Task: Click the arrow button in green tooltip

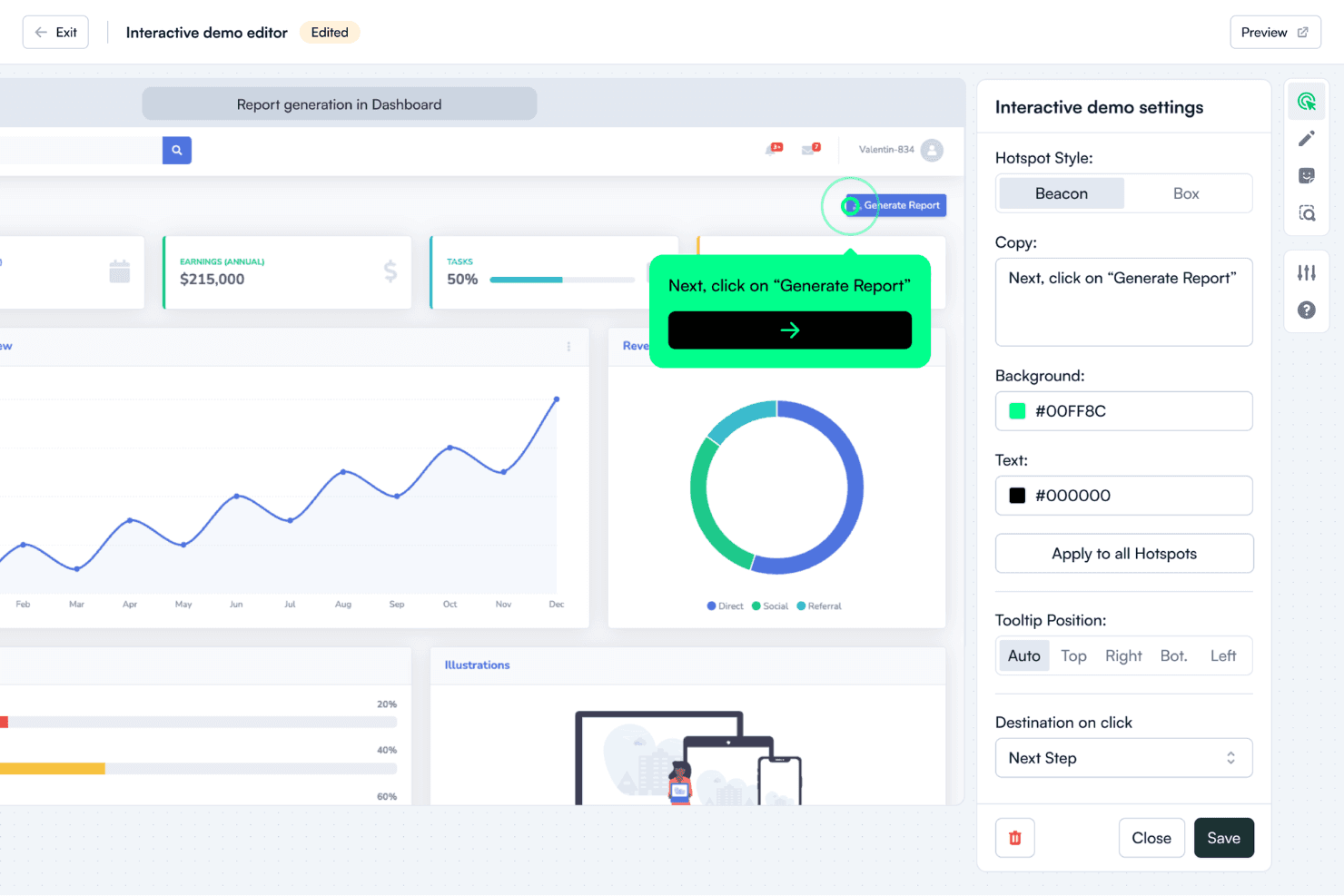Action: click(x=789, y=330)
